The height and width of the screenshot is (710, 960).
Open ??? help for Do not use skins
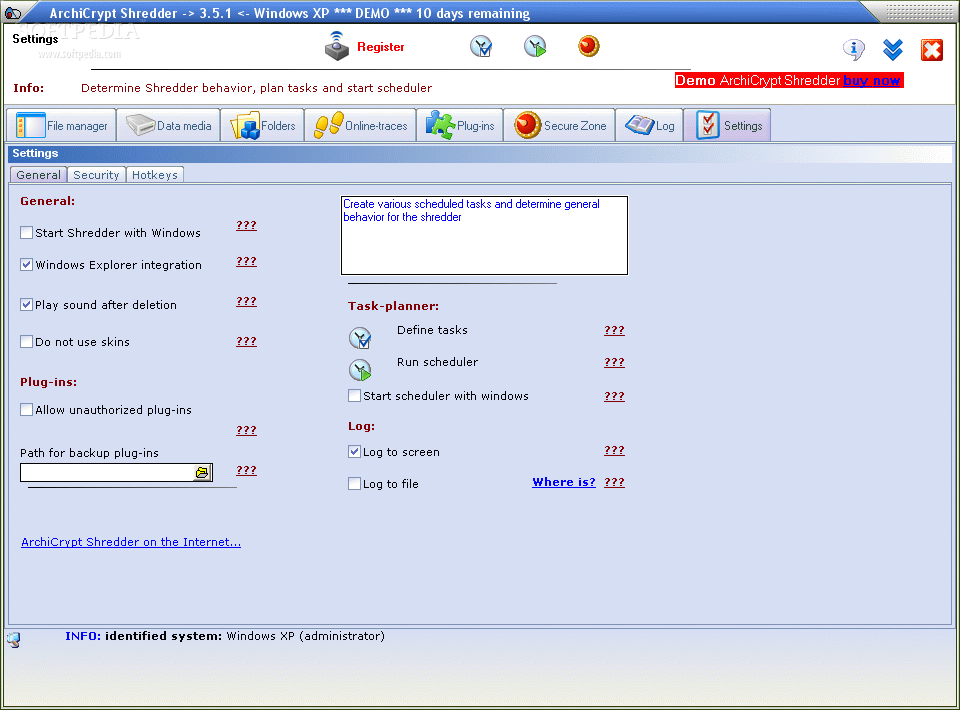pos(246,341)
